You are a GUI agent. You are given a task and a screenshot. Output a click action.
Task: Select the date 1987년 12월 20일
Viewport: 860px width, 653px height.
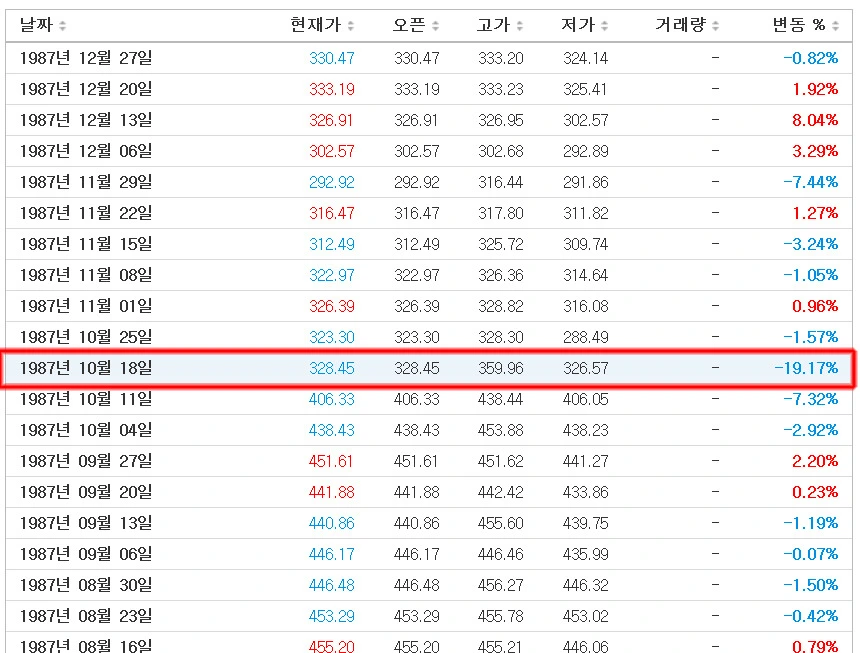(86, 89)
